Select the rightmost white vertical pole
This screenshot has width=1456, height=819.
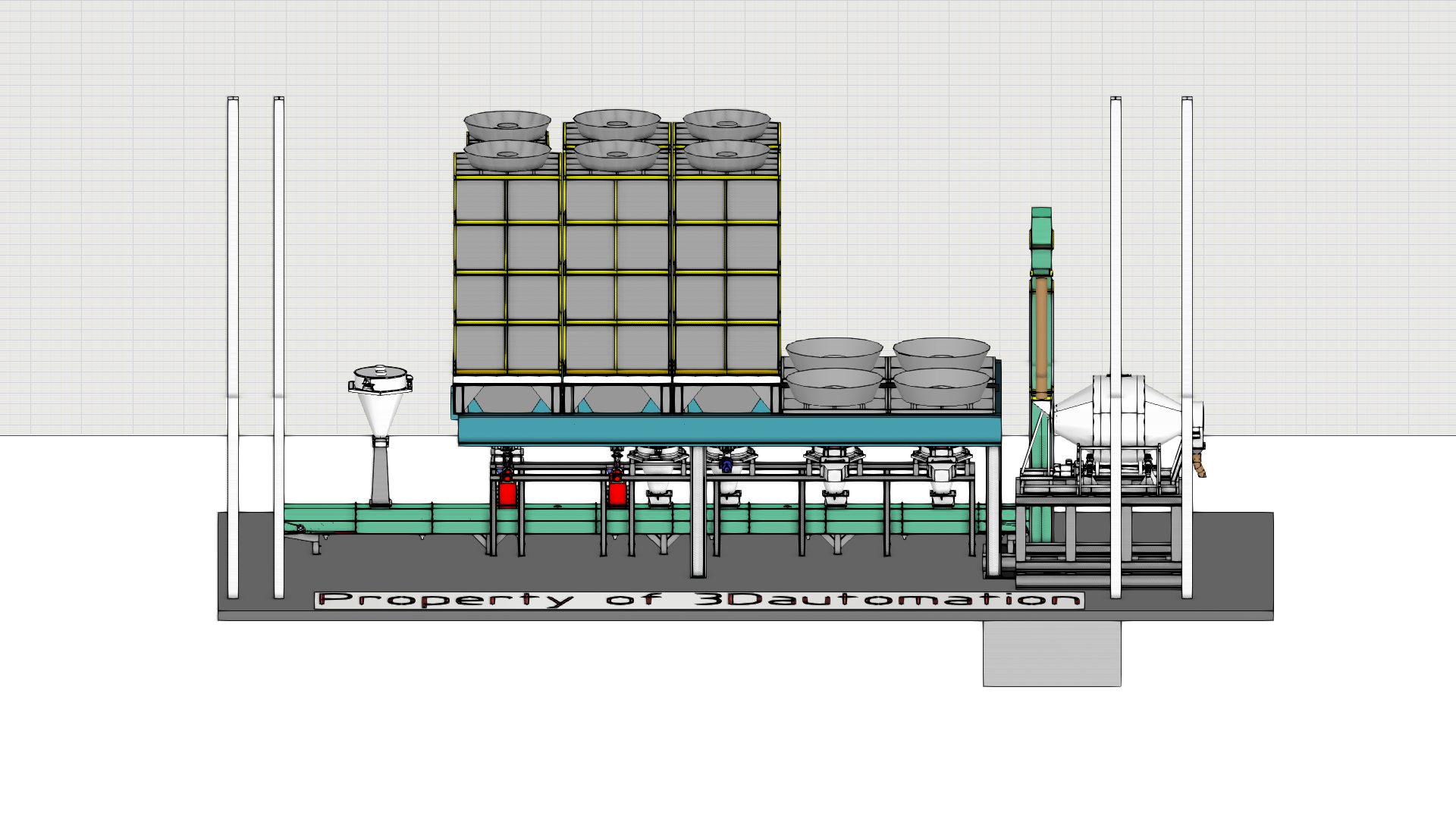point(1187,347)
